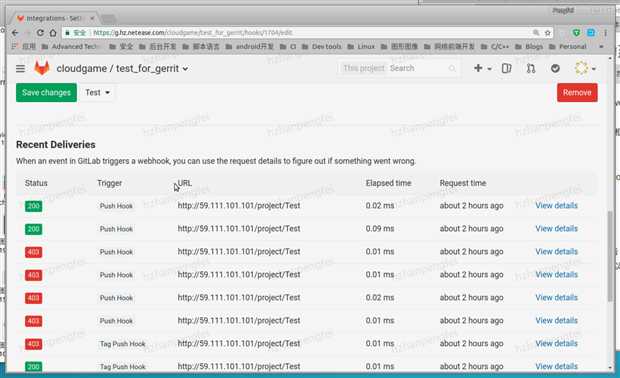
Task: Go to GitLab home via fox logo
Action: pyautogui.click(x=42, y=68)
